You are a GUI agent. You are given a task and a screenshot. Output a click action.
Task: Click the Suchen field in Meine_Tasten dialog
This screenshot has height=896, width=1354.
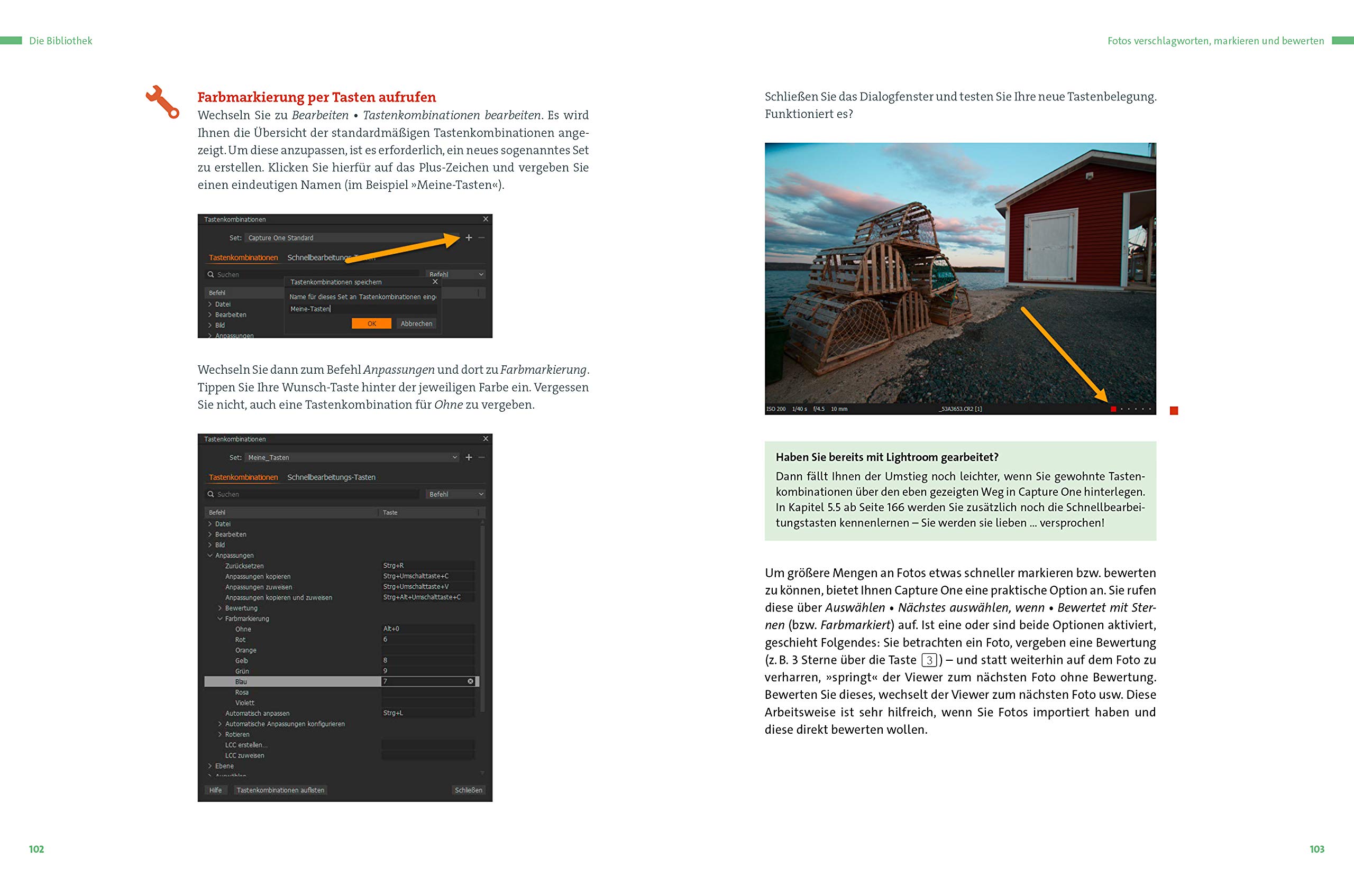pos(312,494)
